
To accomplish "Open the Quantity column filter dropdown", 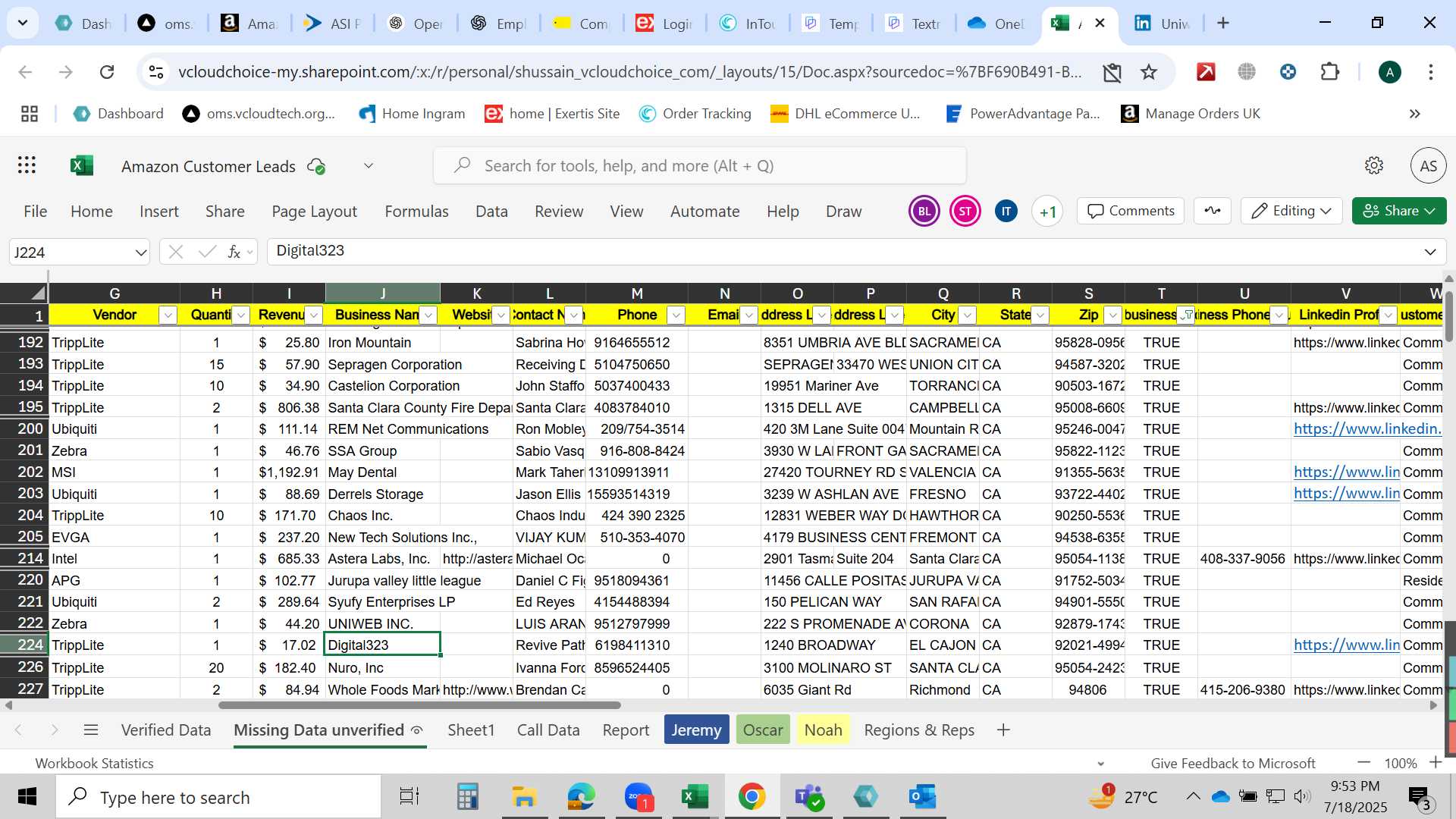I will (240, 315).
